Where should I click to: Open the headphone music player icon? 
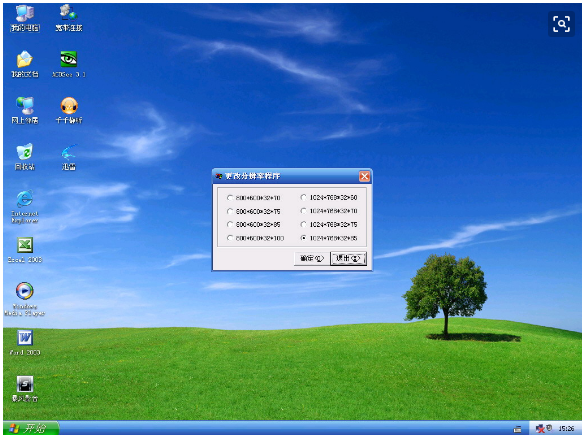tap(69, 110)
